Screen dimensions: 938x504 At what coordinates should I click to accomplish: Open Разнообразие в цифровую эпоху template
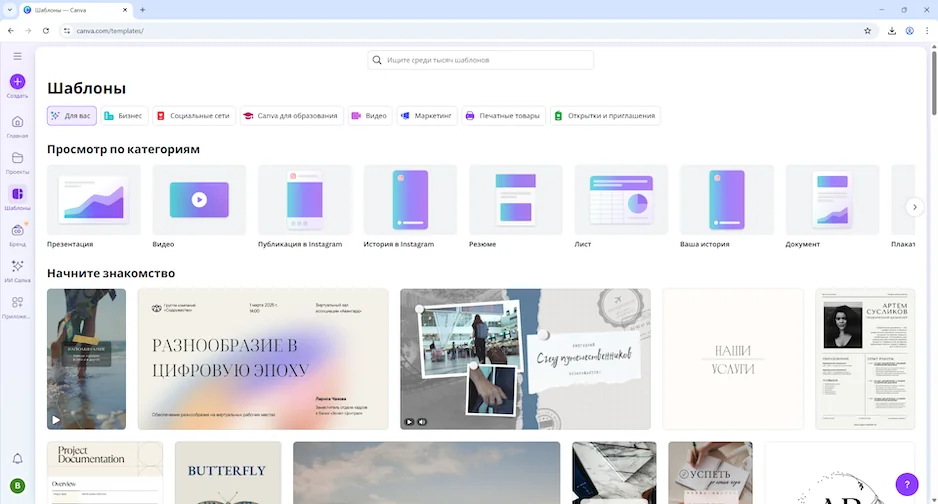coord(263,359)
